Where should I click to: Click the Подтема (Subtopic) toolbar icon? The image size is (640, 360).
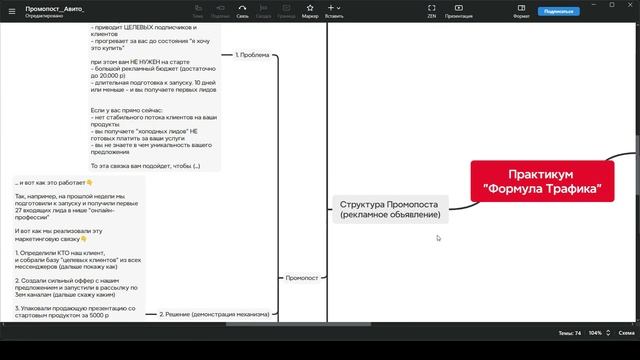(220, 11)
